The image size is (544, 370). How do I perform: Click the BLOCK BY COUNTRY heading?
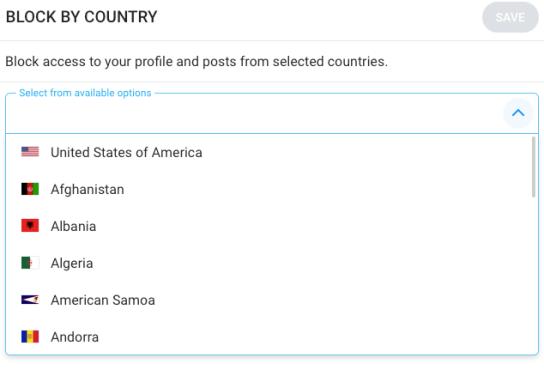click(x=82, y=17)
